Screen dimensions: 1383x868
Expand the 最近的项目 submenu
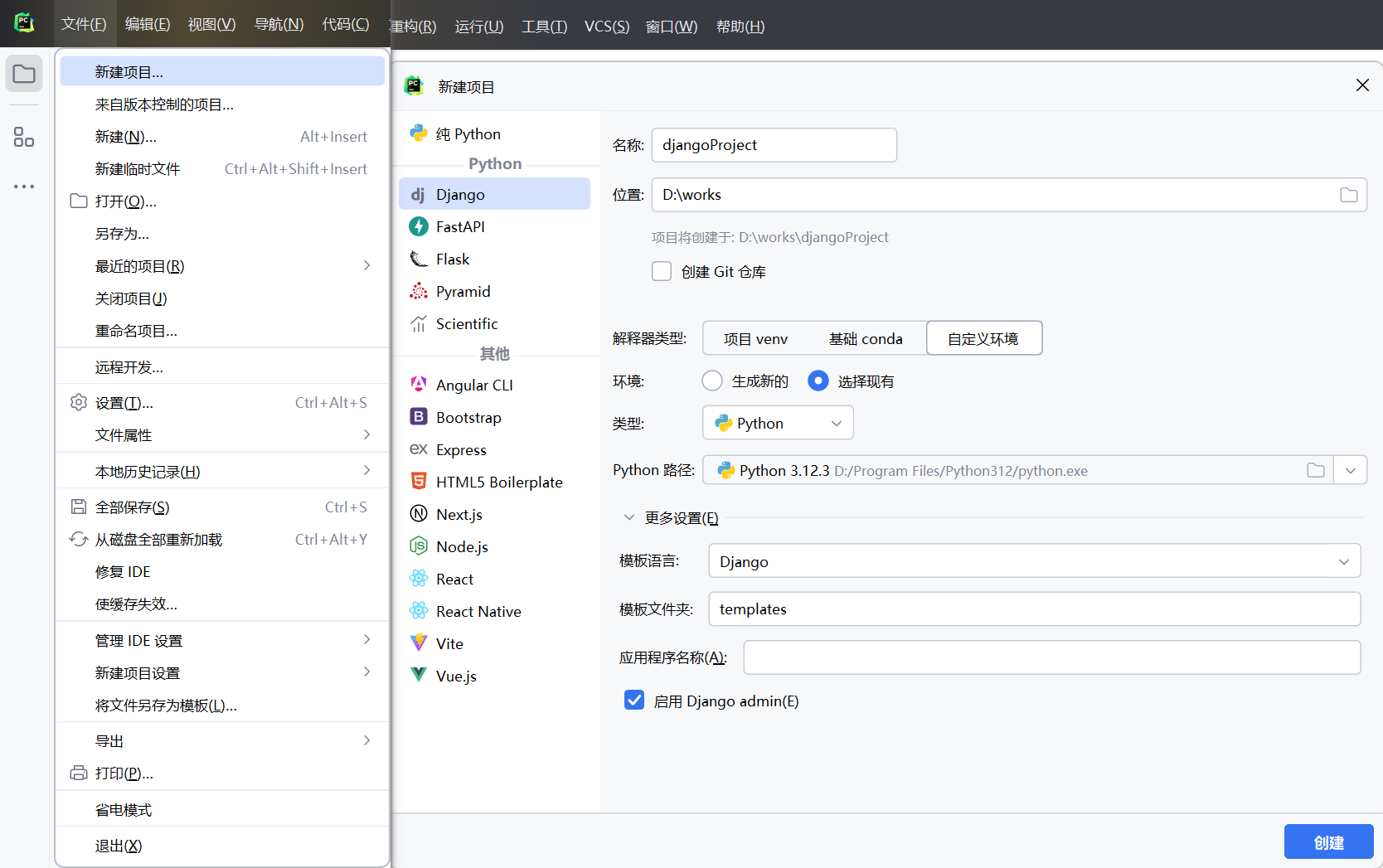[x=366, y=265]
